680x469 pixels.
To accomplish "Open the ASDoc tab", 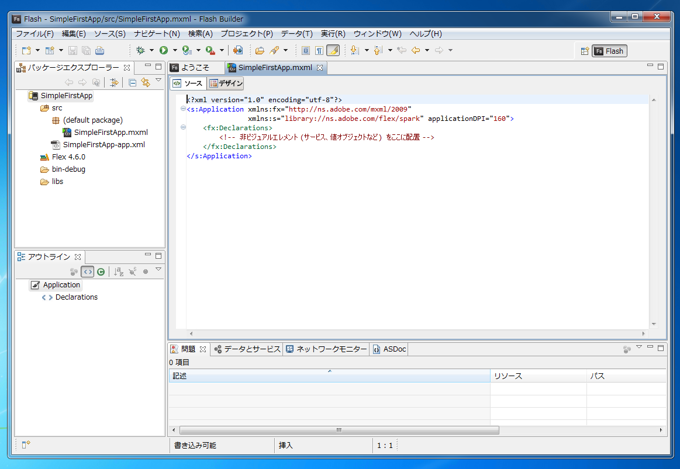I will click(x=389, y=349).
